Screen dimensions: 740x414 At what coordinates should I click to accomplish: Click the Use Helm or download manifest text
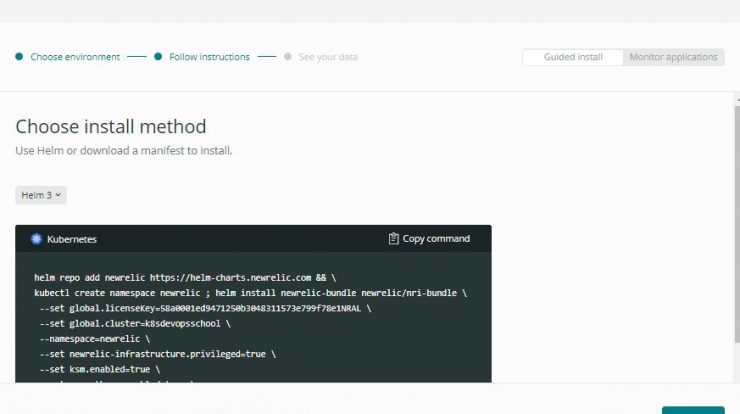click(124, 151)
